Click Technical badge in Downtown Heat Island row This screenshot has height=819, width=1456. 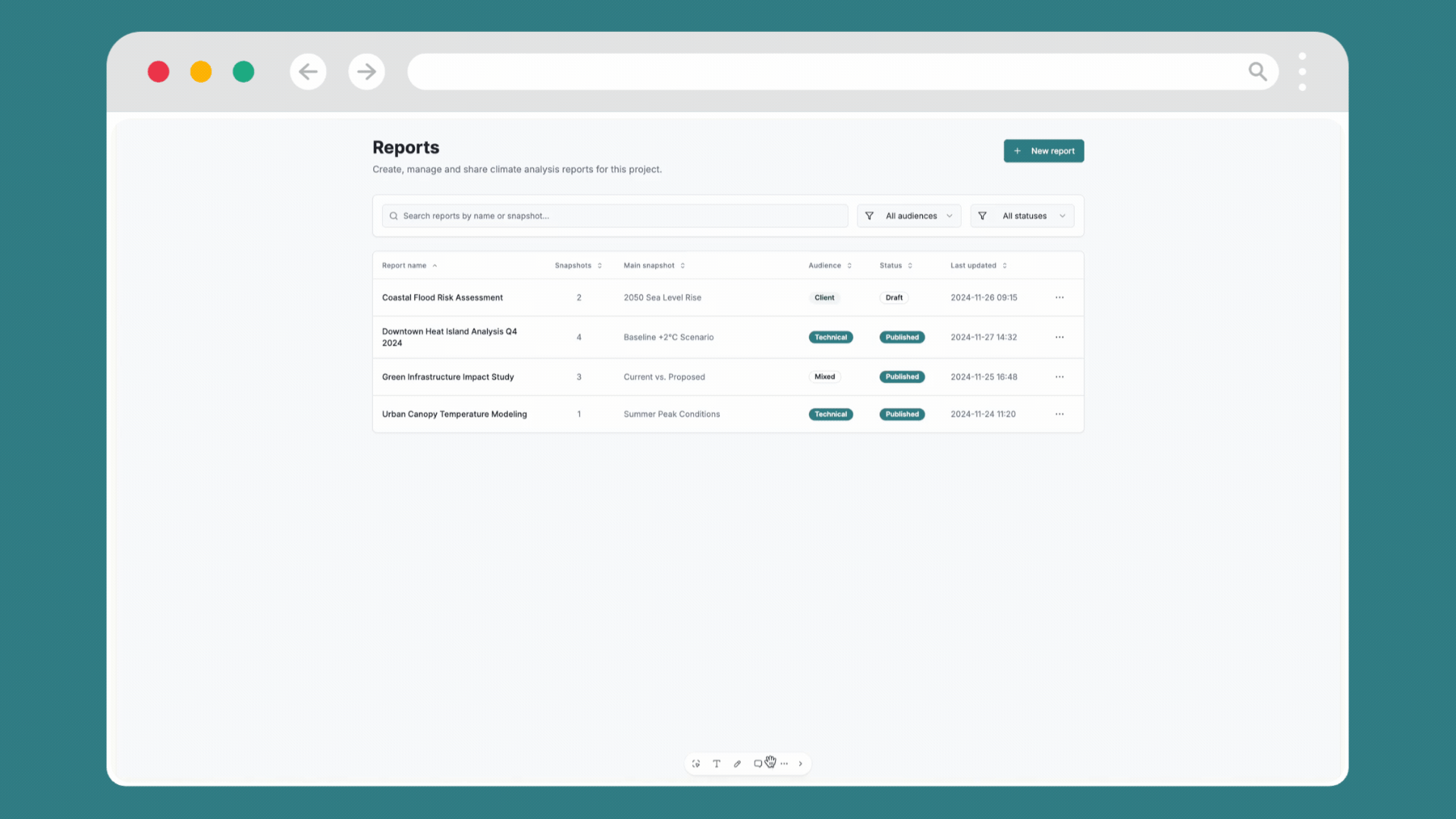(830, 337)
